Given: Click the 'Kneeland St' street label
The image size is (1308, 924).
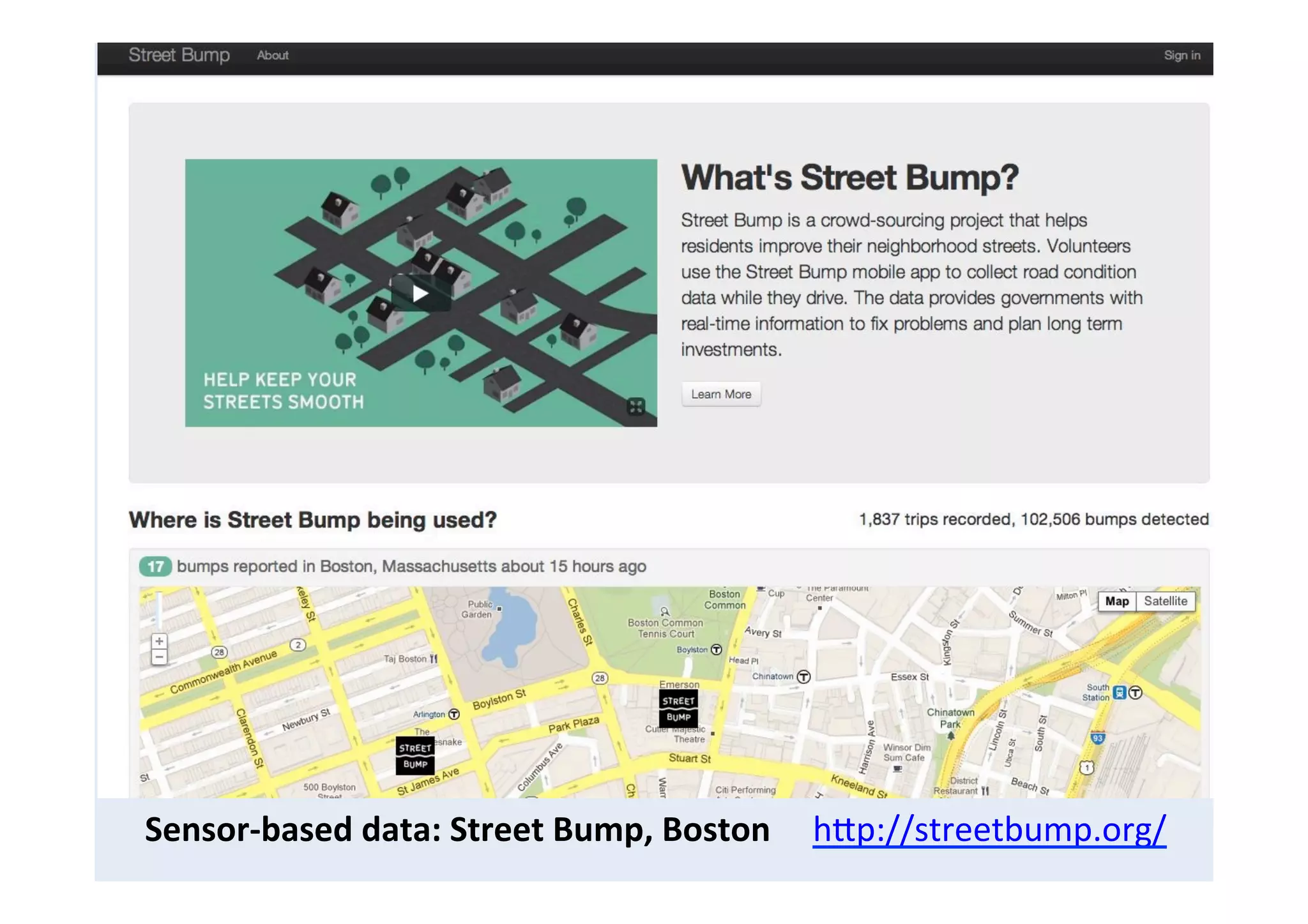Looking at the screenshot, I should (x=859, y=786).
